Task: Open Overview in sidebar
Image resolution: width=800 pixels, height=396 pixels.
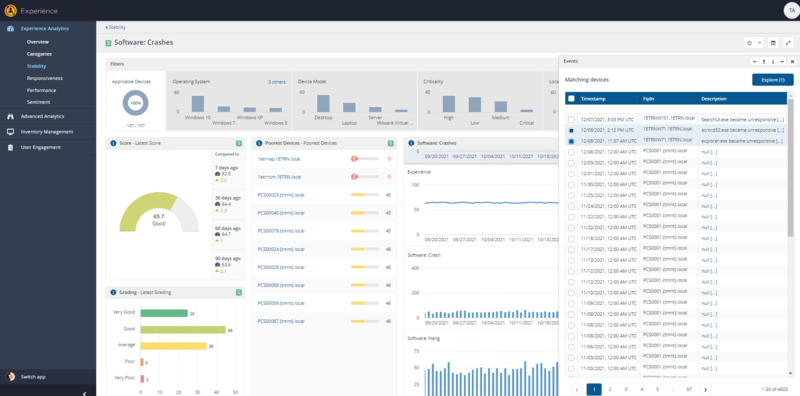Action: (x=38, y=42)
